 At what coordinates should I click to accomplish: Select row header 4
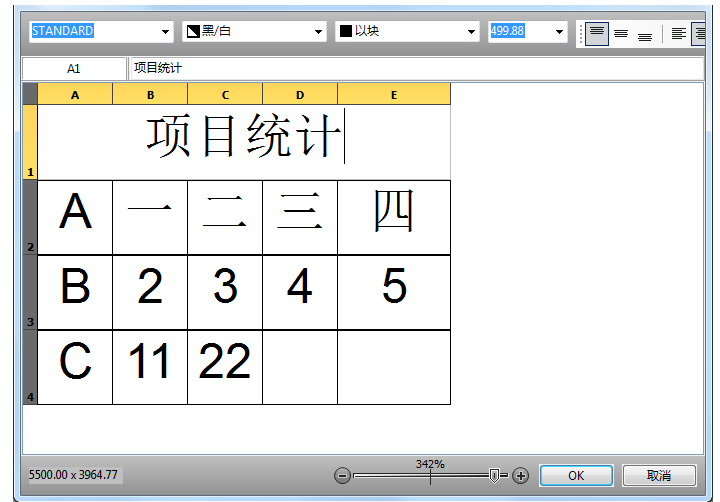tap(30, 367)
